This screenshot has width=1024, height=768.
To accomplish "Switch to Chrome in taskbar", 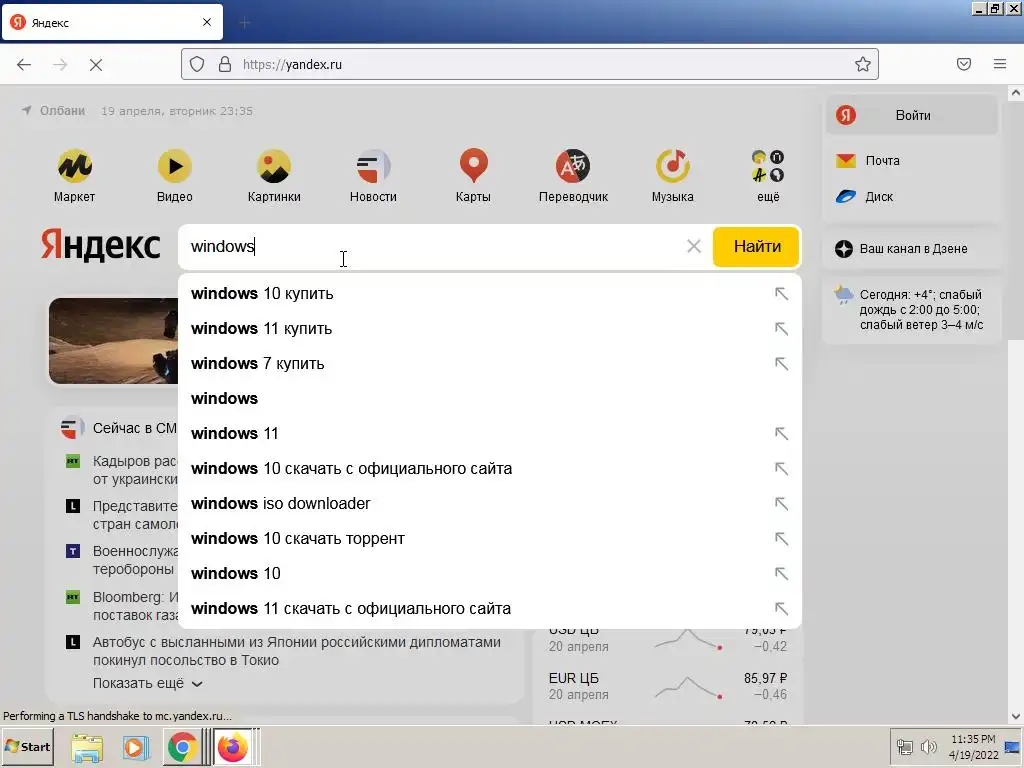I will (183, 748).
